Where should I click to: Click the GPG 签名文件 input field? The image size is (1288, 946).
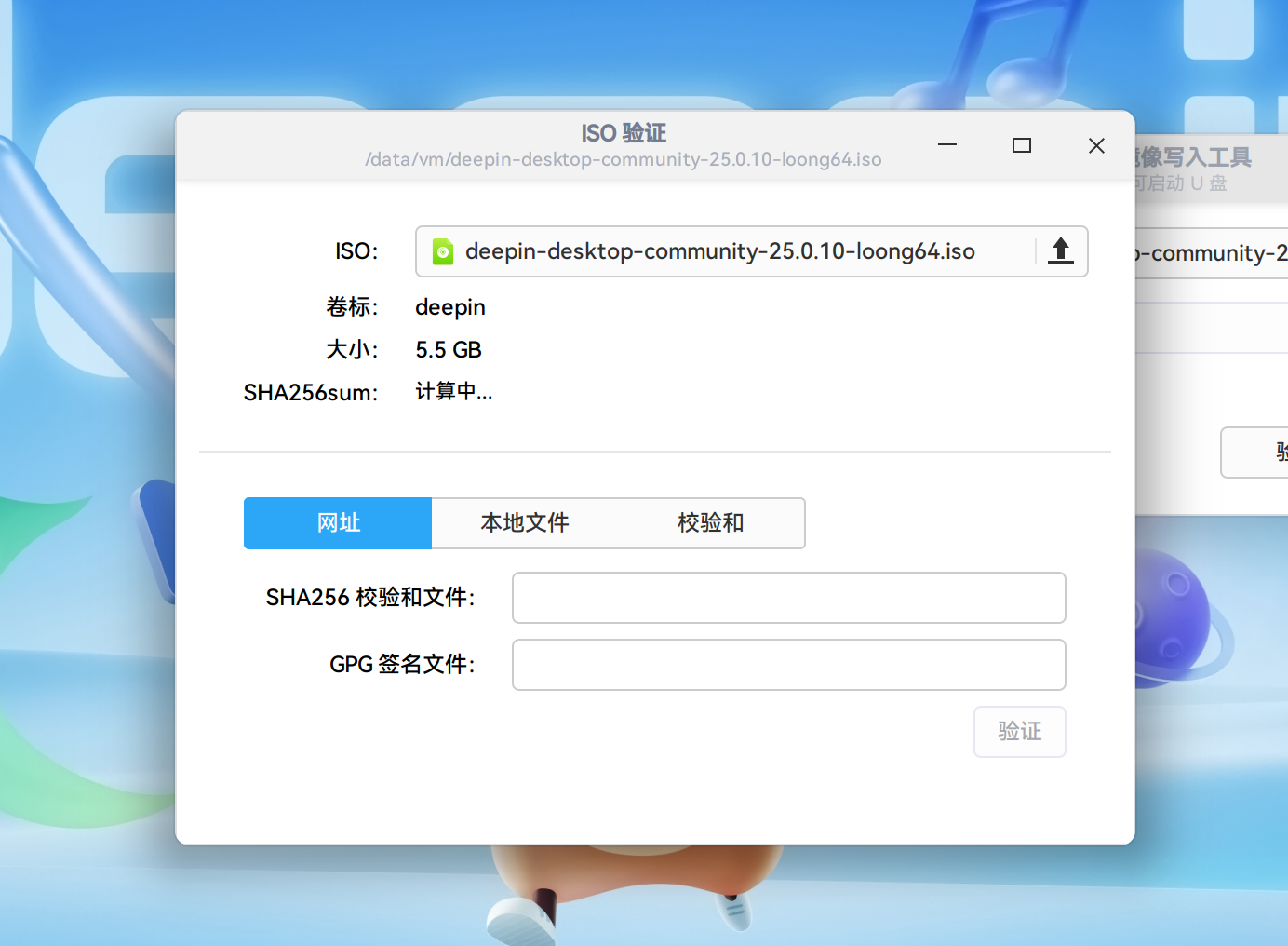pyautogui.click(x=788, y=665)
